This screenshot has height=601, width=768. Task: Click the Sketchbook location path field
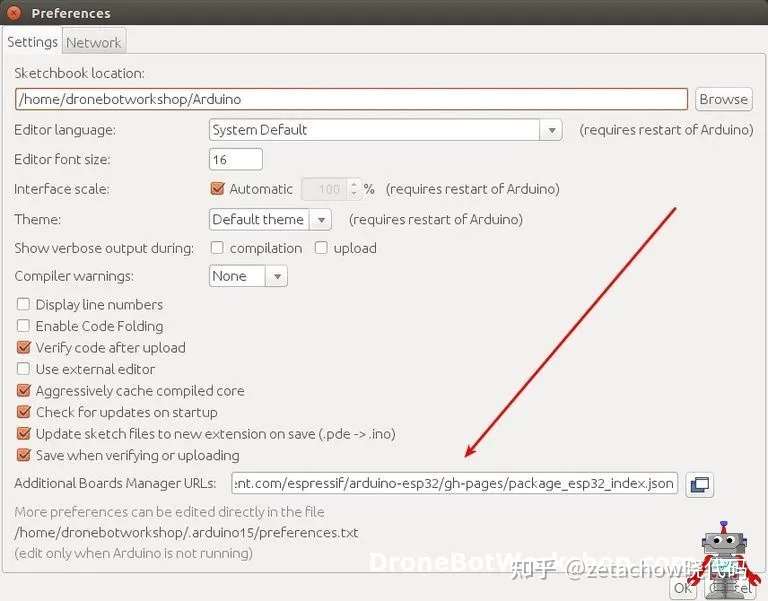pyautogui.click(x=351, y=99)
